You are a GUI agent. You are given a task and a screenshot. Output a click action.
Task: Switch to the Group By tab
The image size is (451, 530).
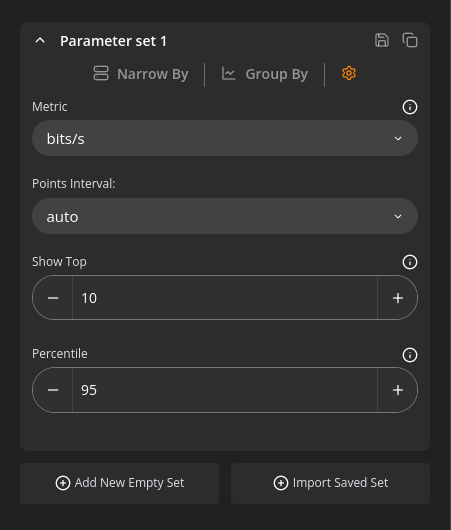click(264, 74)
